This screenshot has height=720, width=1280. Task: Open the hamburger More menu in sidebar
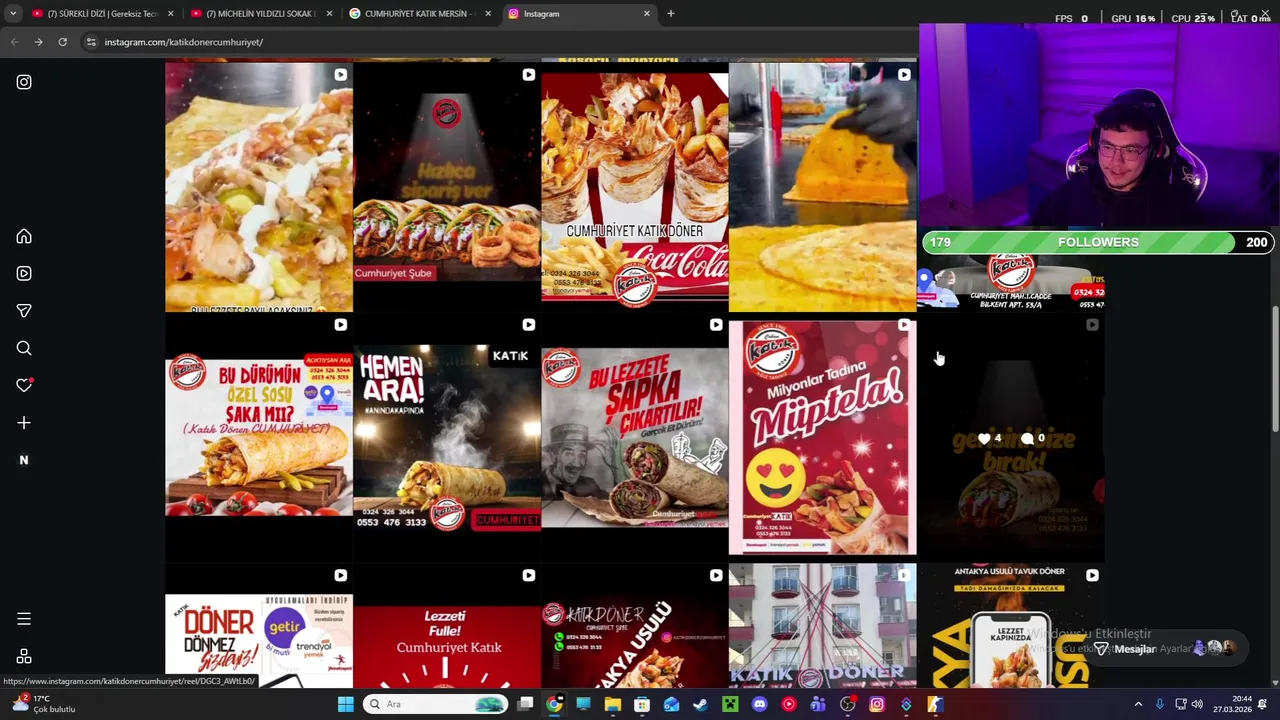[x=24, y=619]
